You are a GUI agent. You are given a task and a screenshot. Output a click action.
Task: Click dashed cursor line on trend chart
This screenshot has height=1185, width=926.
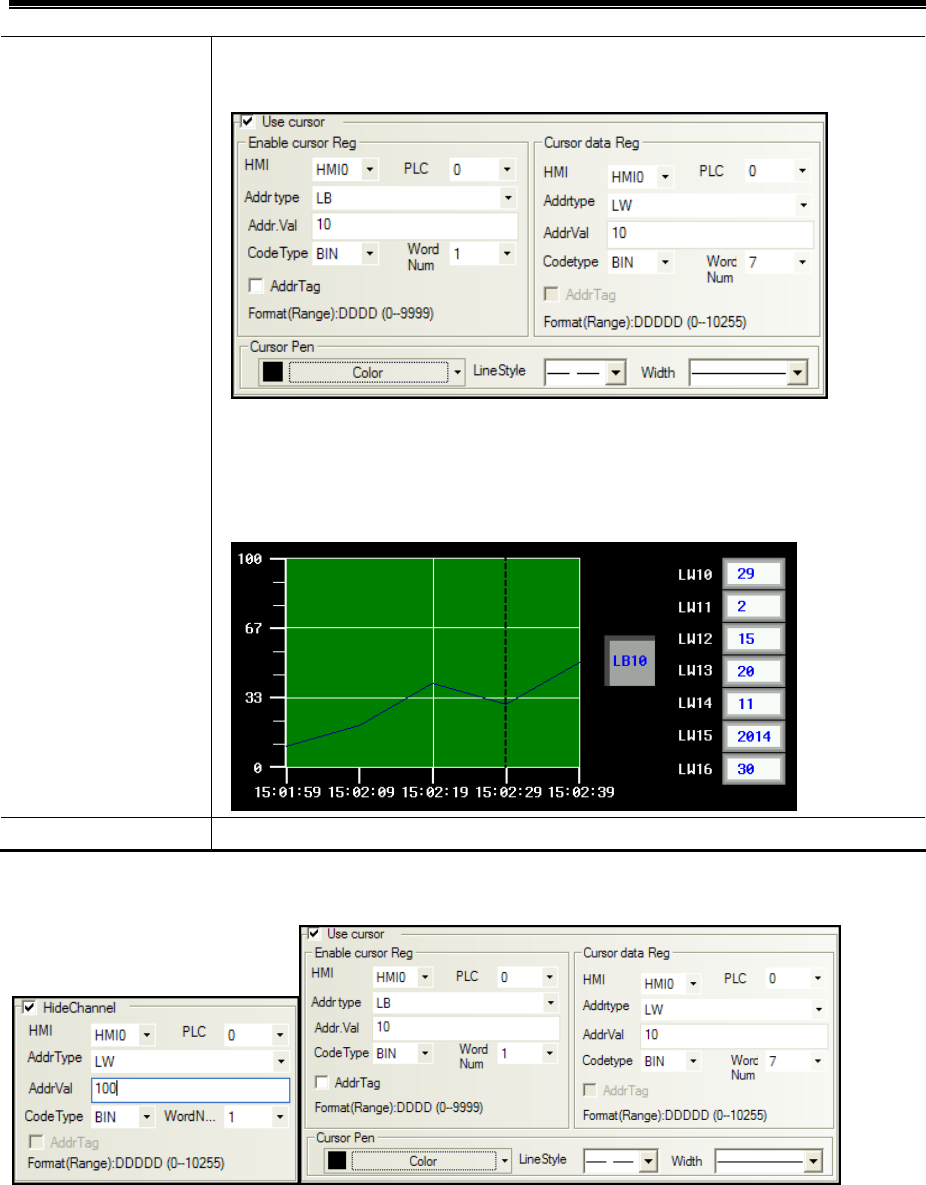click(x=506, y=662)
